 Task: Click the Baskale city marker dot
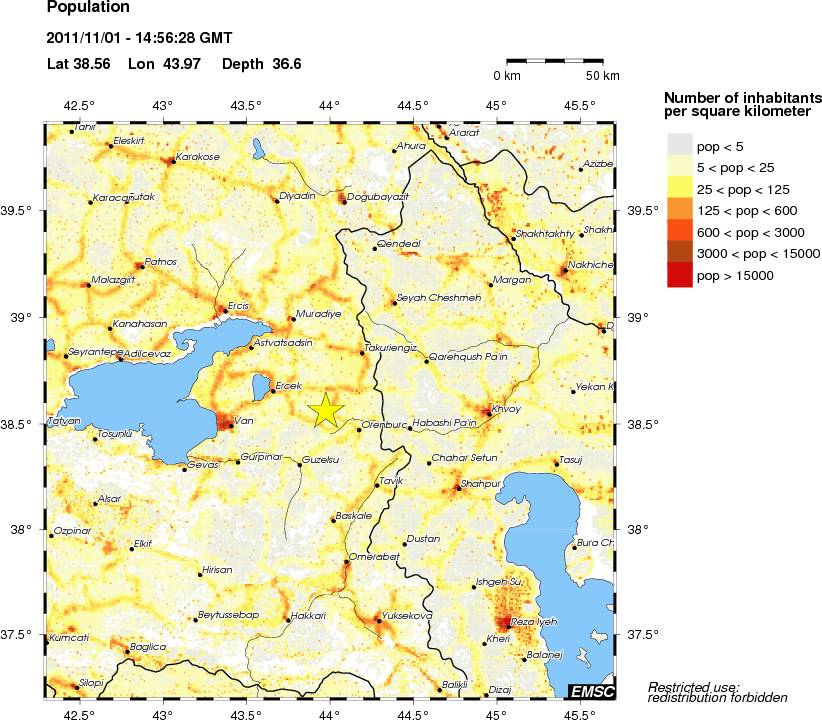click(x=333, y=520)
